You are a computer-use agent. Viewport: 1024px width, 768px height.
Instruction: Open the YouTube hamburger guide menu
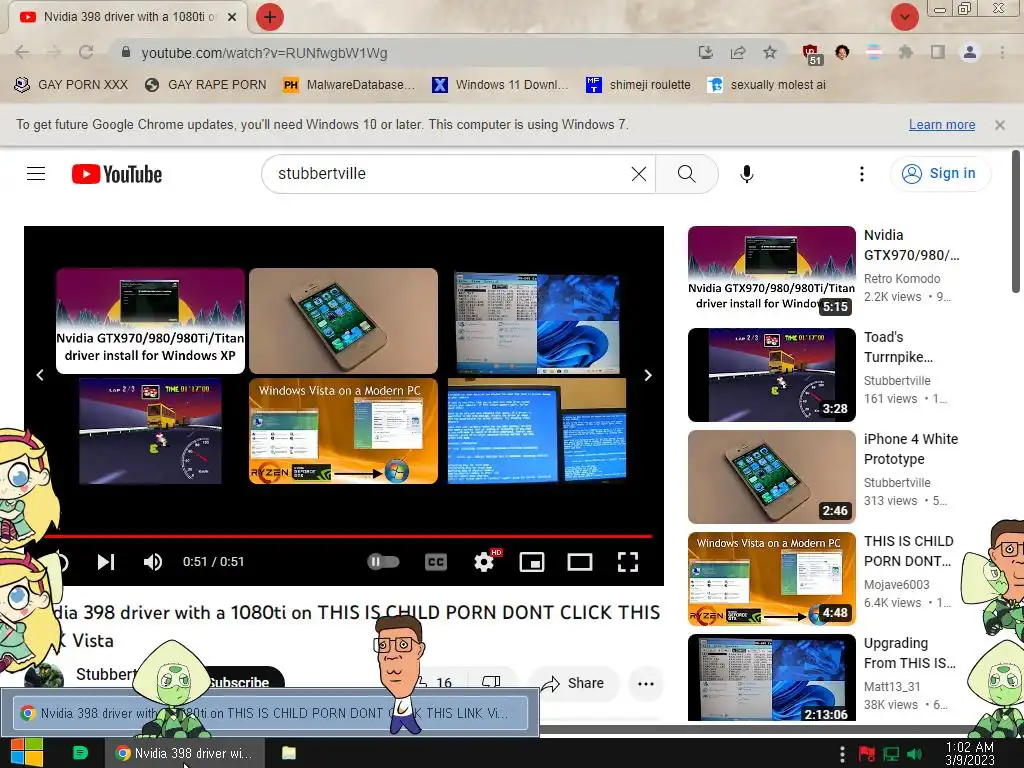(x=36, y=174)
